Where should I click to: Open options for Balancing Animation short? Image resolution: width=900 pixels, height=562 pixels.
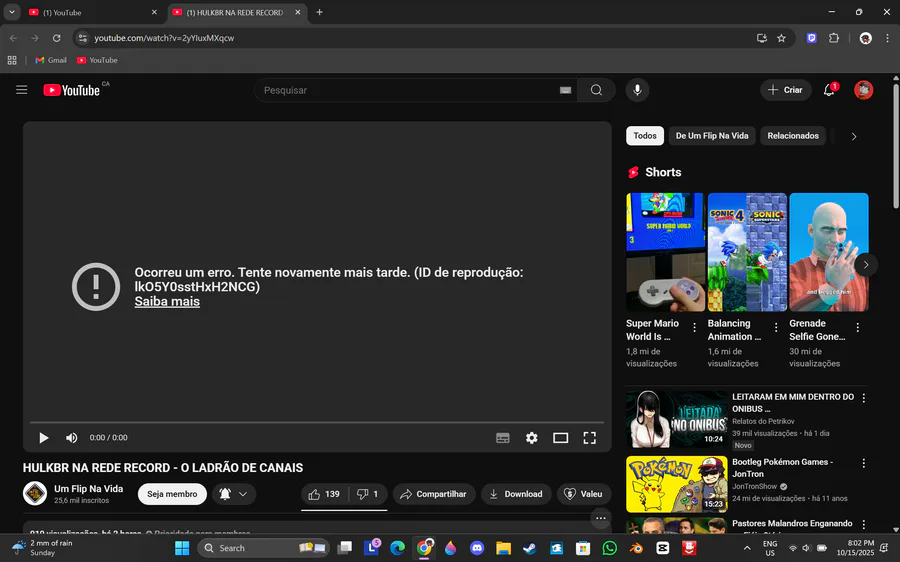coord(776,327)
